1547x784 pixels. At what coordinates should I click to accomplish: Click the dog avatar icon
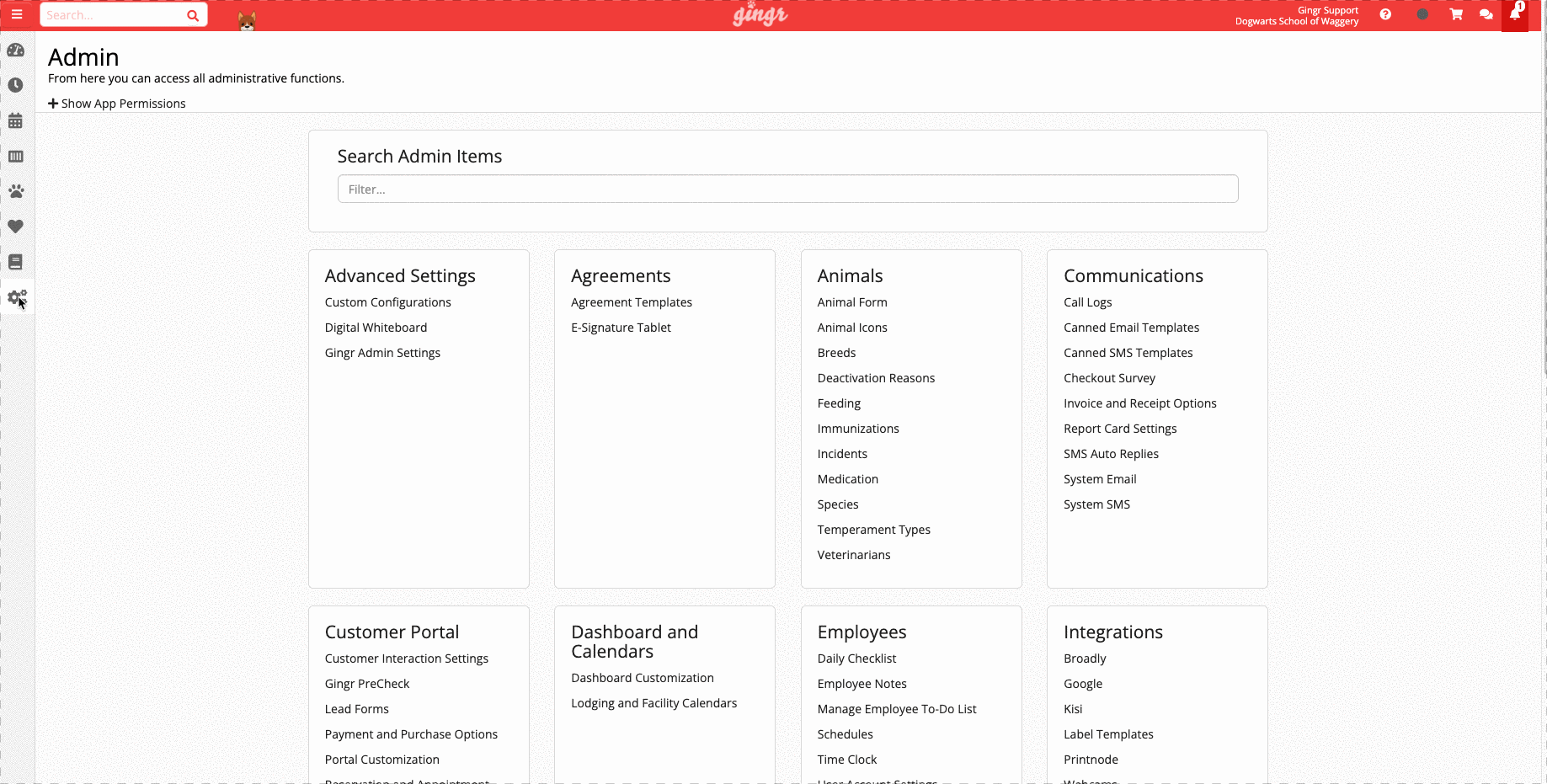pos(247,21)
